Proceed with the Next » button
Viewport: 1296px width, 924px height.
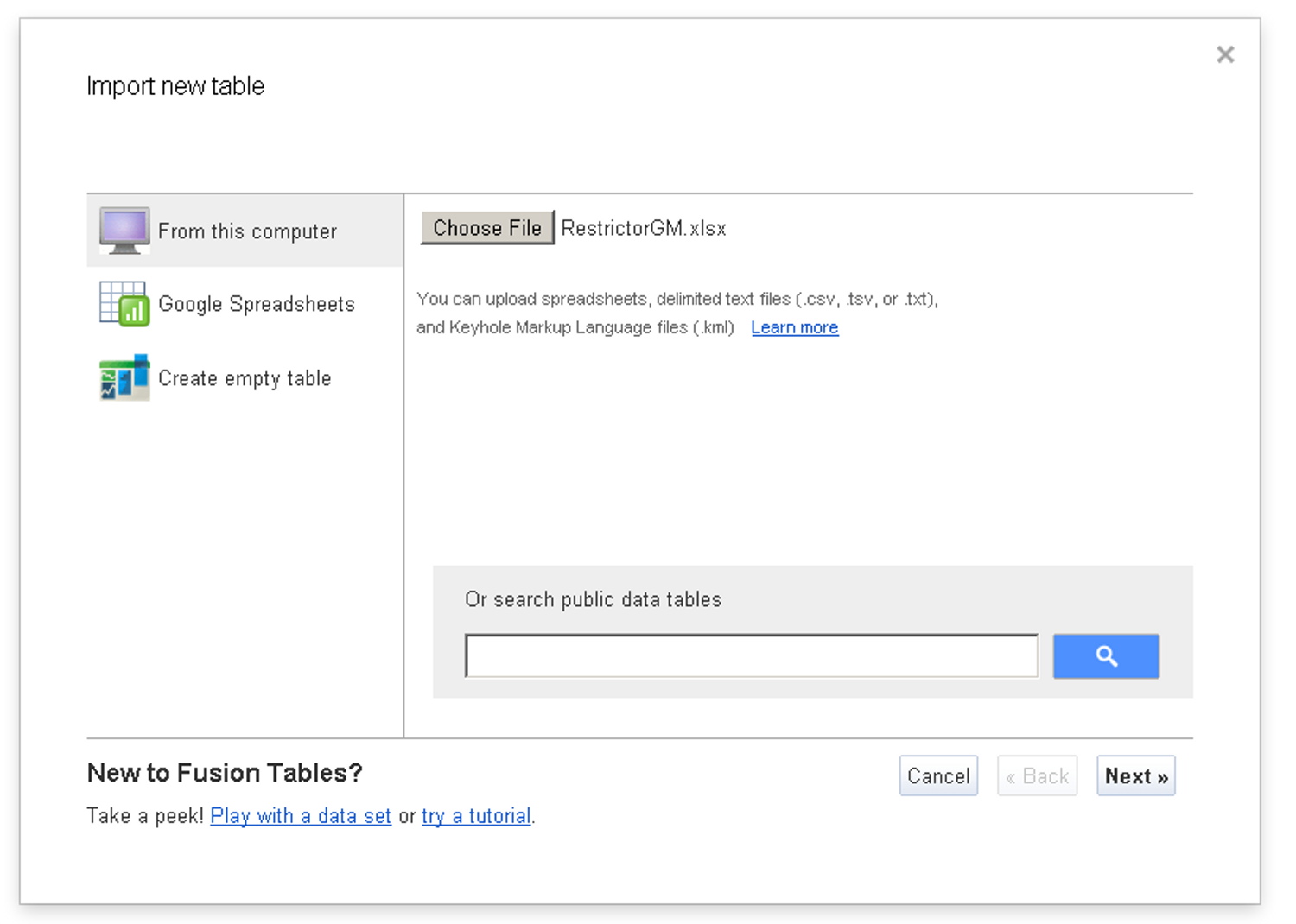click(1135, 775)
